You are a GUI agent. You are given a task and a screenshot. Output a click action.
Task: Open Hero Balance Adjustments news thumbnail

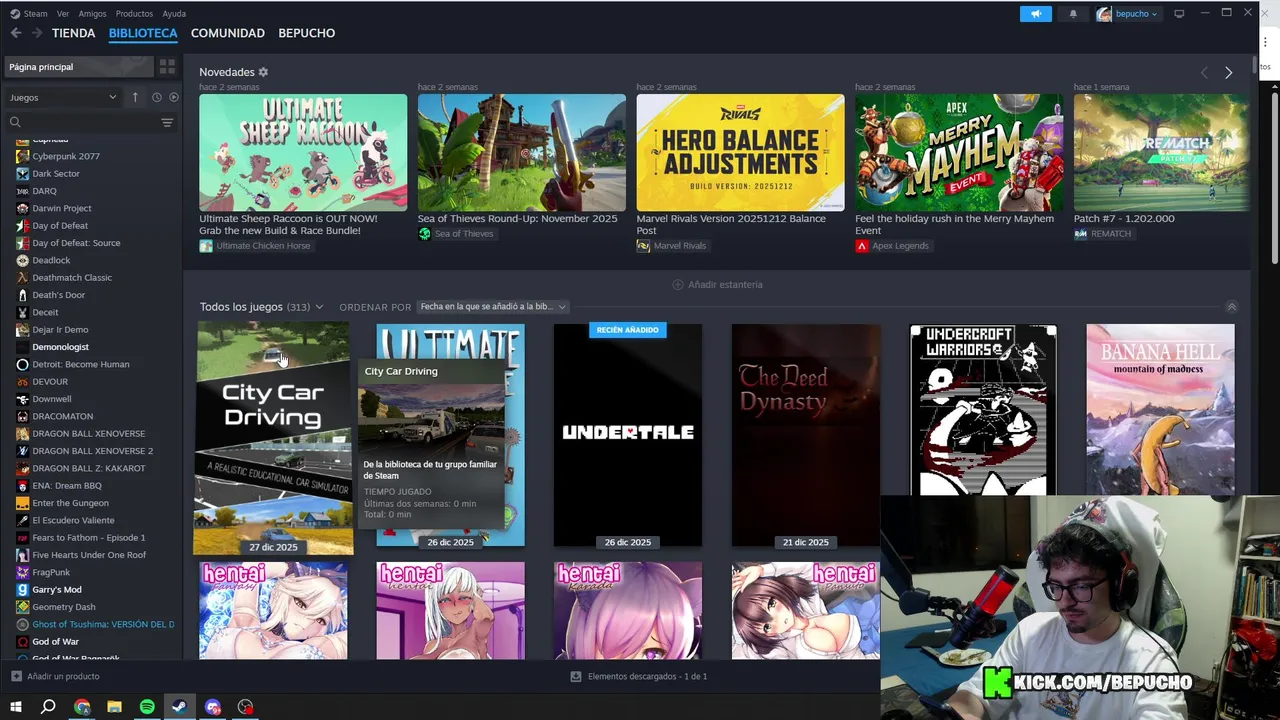pyautogui.click(x=740, y=152)
